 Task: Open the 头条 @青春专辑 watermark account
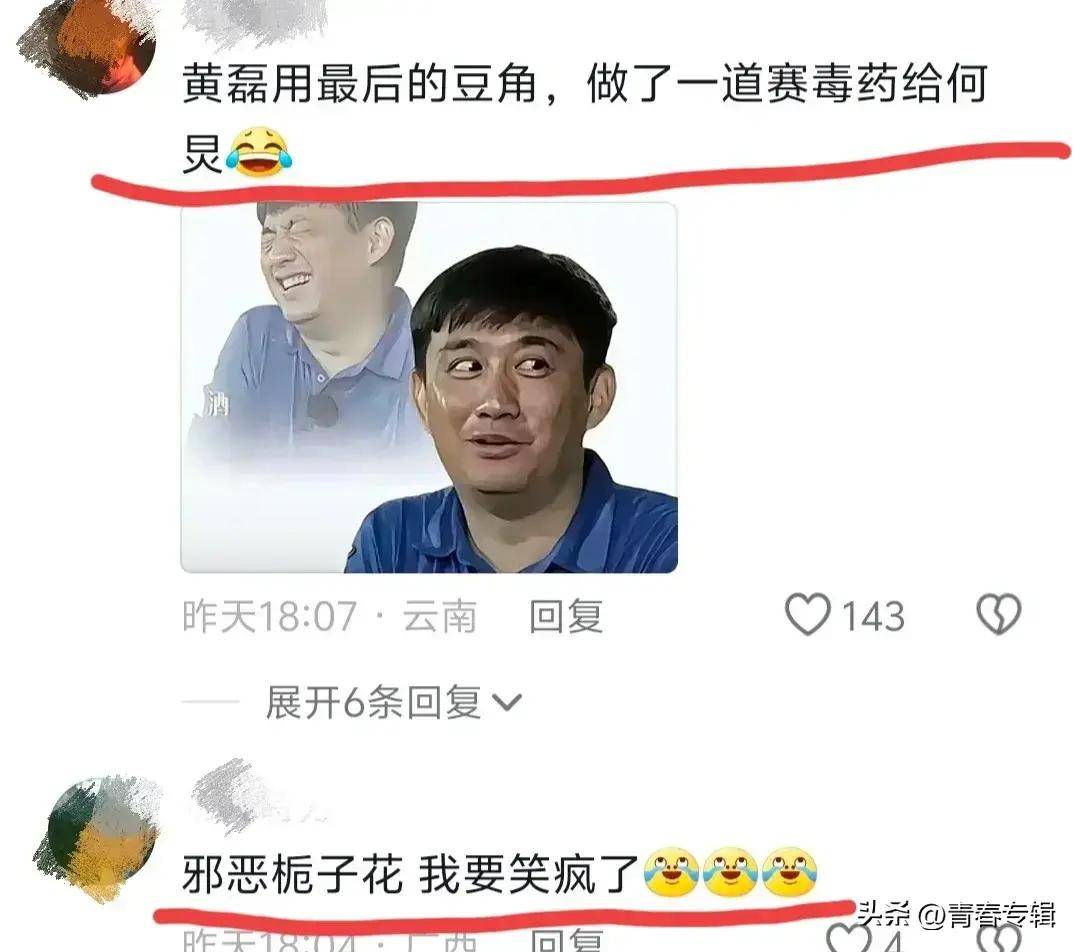coord(956,915)
